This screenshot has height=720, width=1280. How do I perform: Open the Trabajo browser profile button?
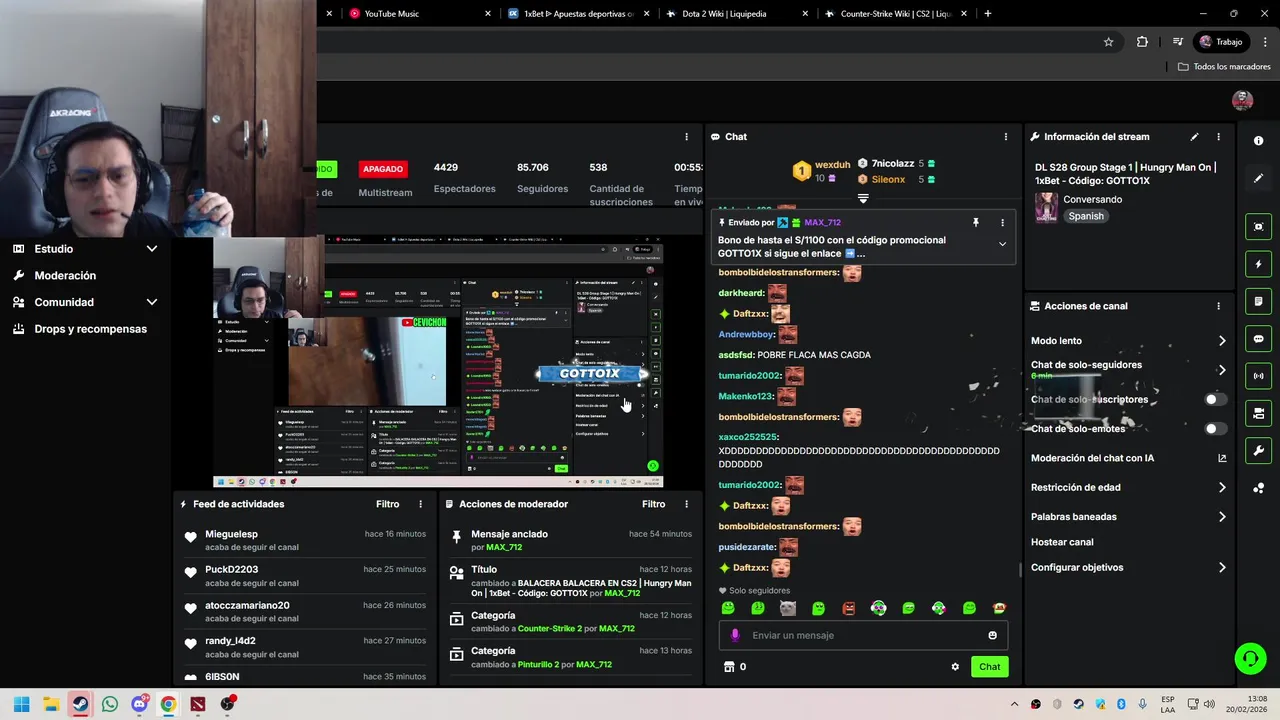(x=1222, y=42)
